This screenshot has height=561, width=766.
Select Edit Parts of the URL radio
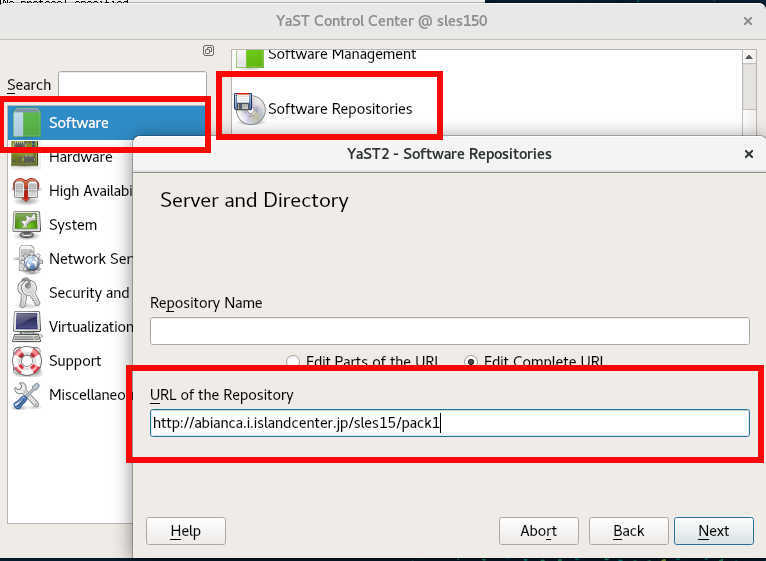[x=293, y=362]
